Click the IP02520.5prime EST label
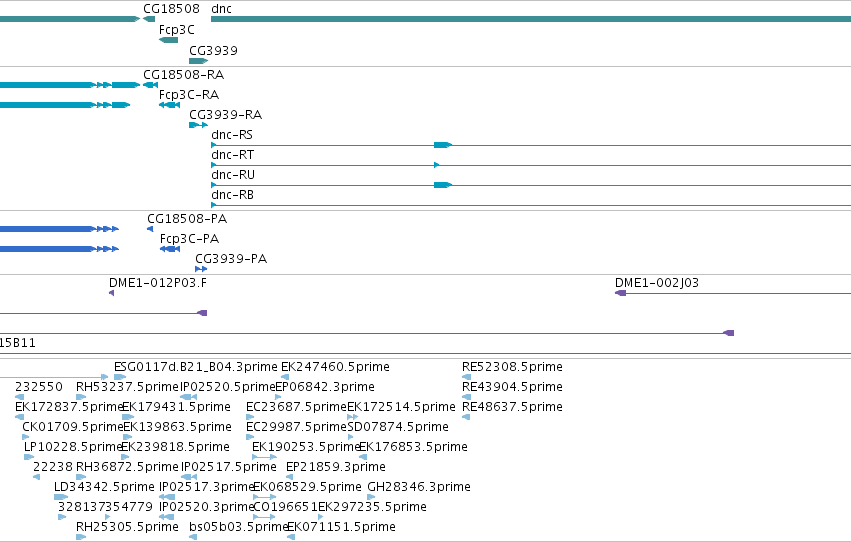The width and height of the screenshot is (851, 542). pyautogui.click(x=228, y=387)
